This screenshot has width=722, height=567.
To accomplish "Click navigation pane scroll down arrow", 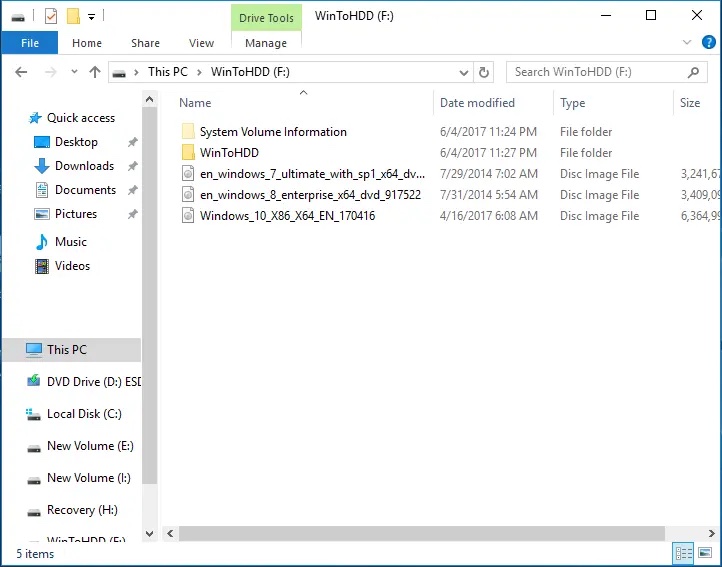I will click(x=149, y=534).
